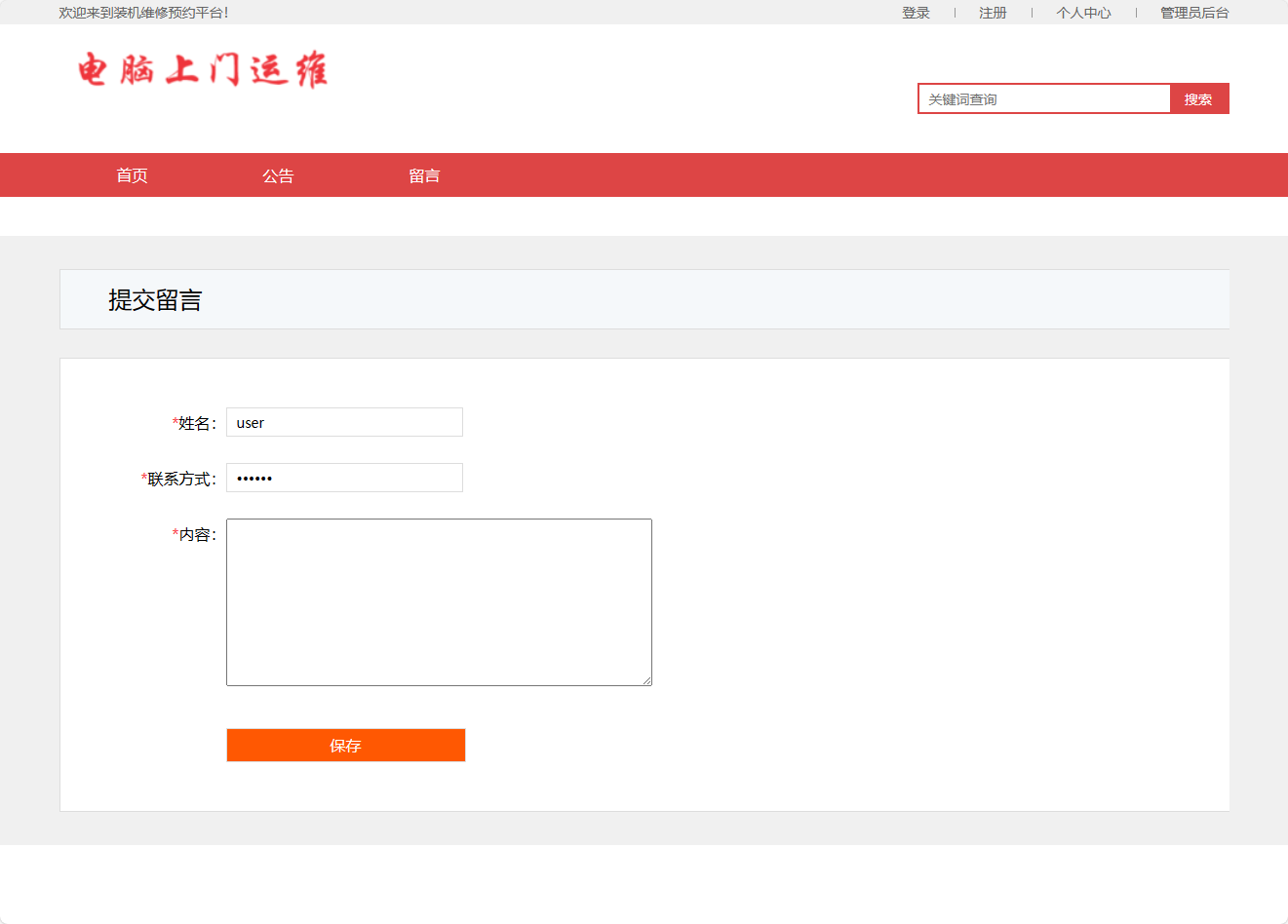The width and height of the screenshot is (1288, 924).
Task: Click the 姓名 name input field
Action: 343,422
